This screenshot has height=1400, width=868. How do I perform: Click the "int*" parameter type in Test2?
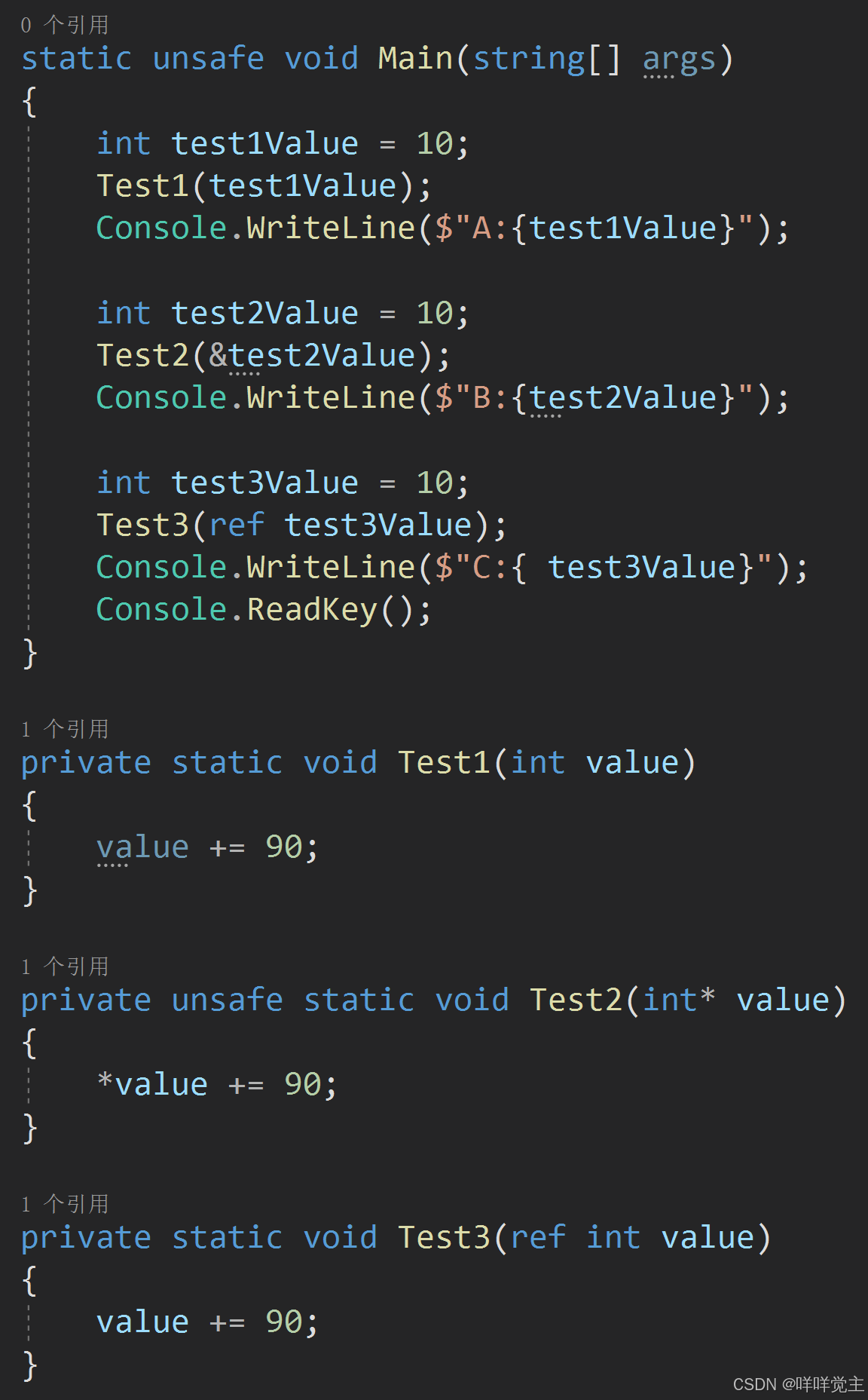coord(679,1000)
